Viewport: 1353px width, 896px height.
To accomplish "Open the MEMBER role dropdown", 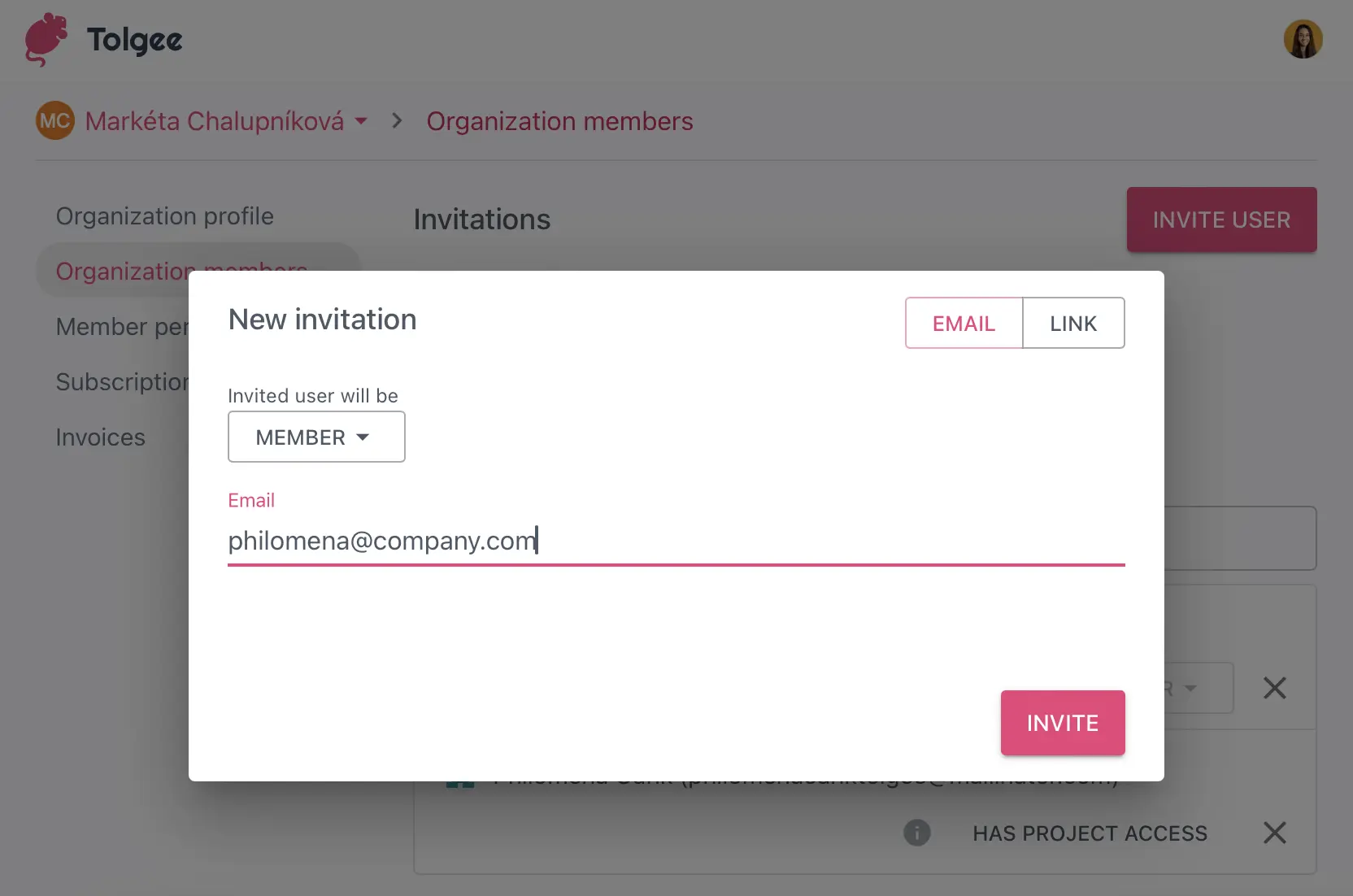I will tap(316, 437).
